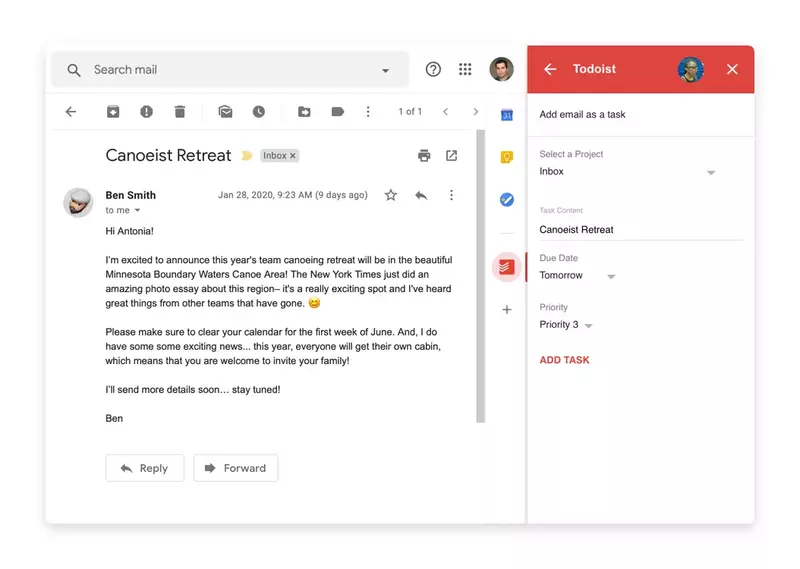Image resolution: width=800 pixels, height=569 pixels.
Task: Focus the Search mail field
Action: (230, 69)
